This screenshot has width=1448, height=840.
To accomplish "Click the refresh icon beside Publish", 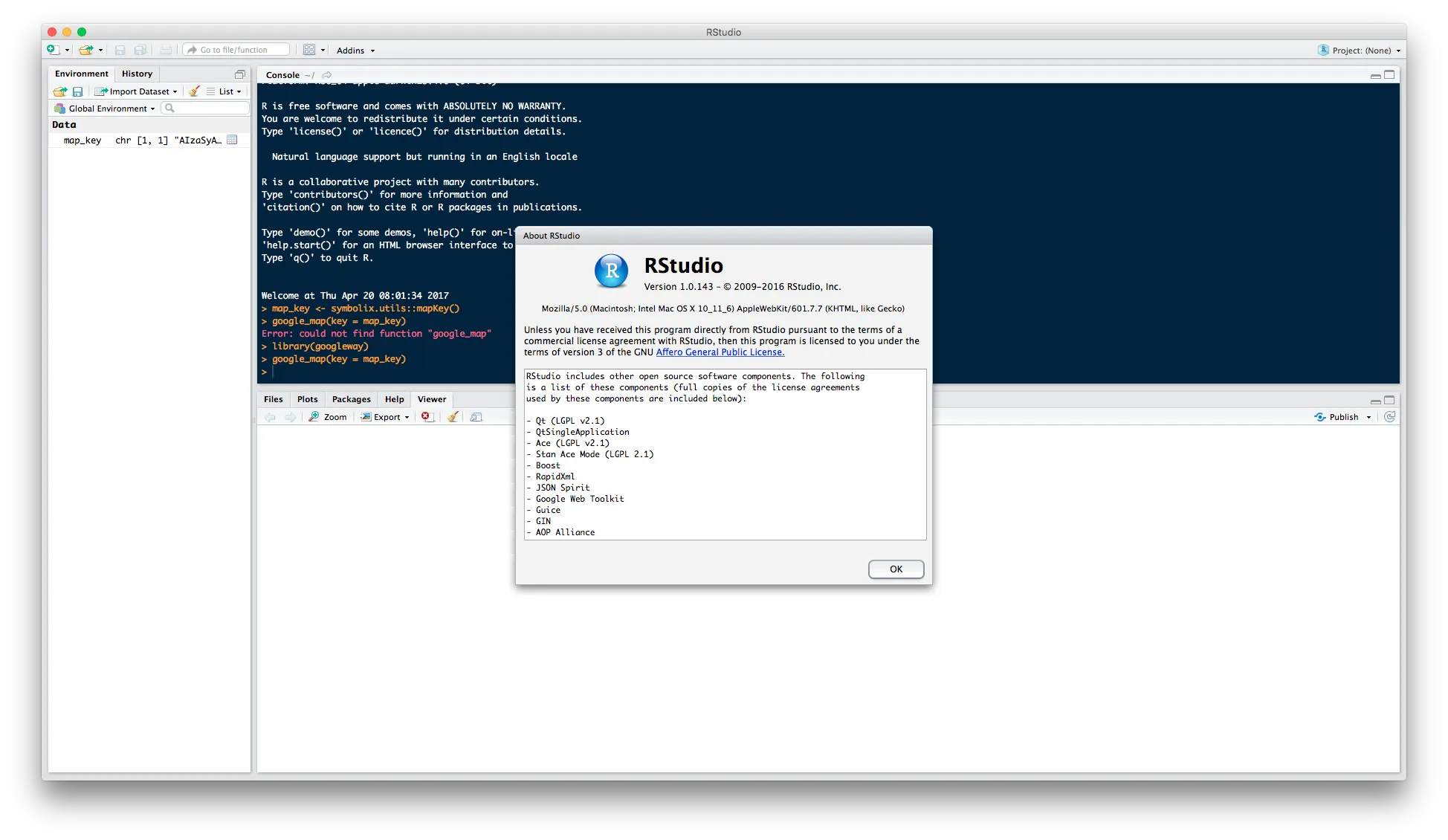I will 1389,417.
